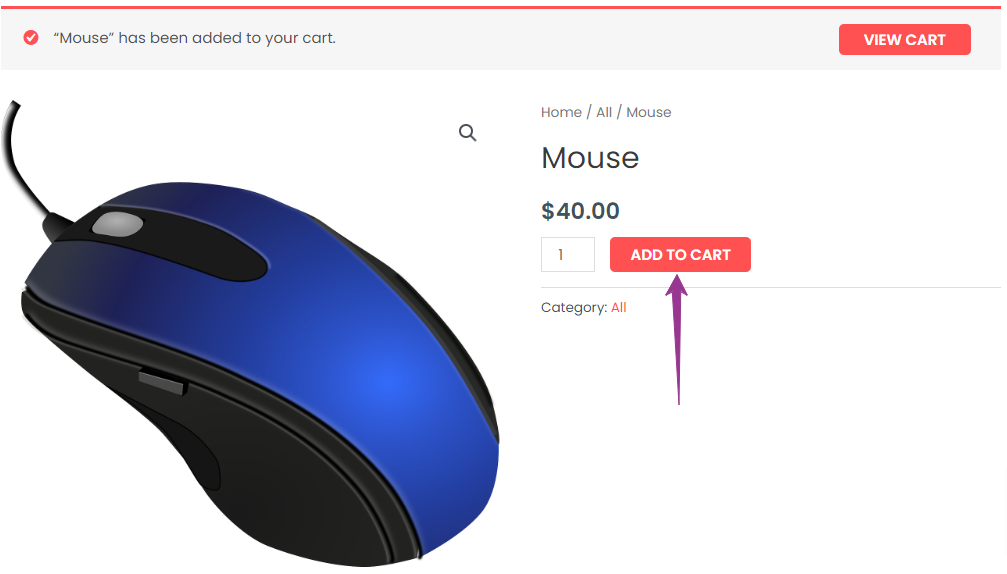This screenshot has width=1007, height=574.
Task: Click the red checkmark icon in notification
Action: click(31, 38)
